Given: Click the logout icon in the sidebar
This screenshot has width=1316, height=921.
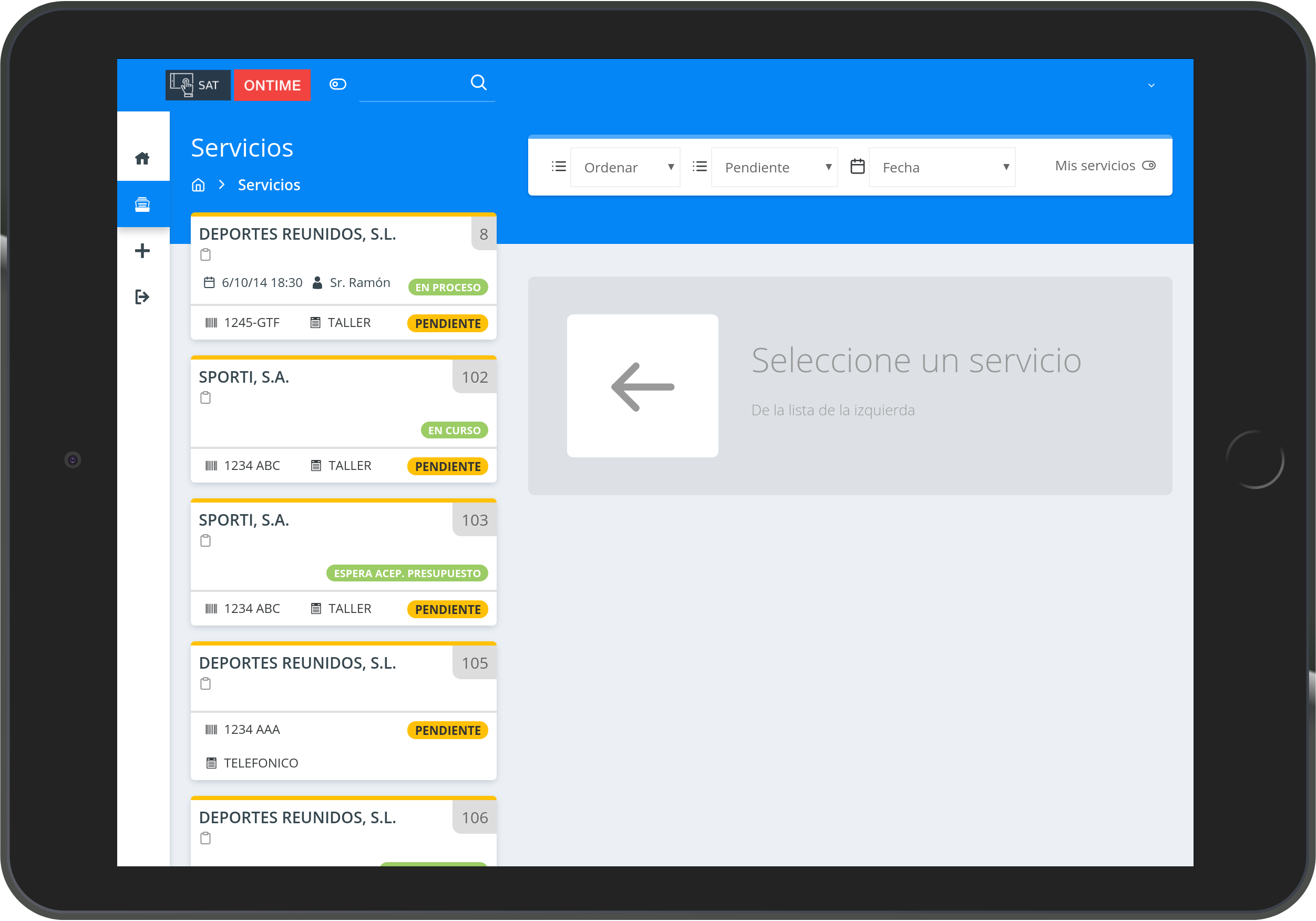Looking at the screenshot, I should pos(142,297).
